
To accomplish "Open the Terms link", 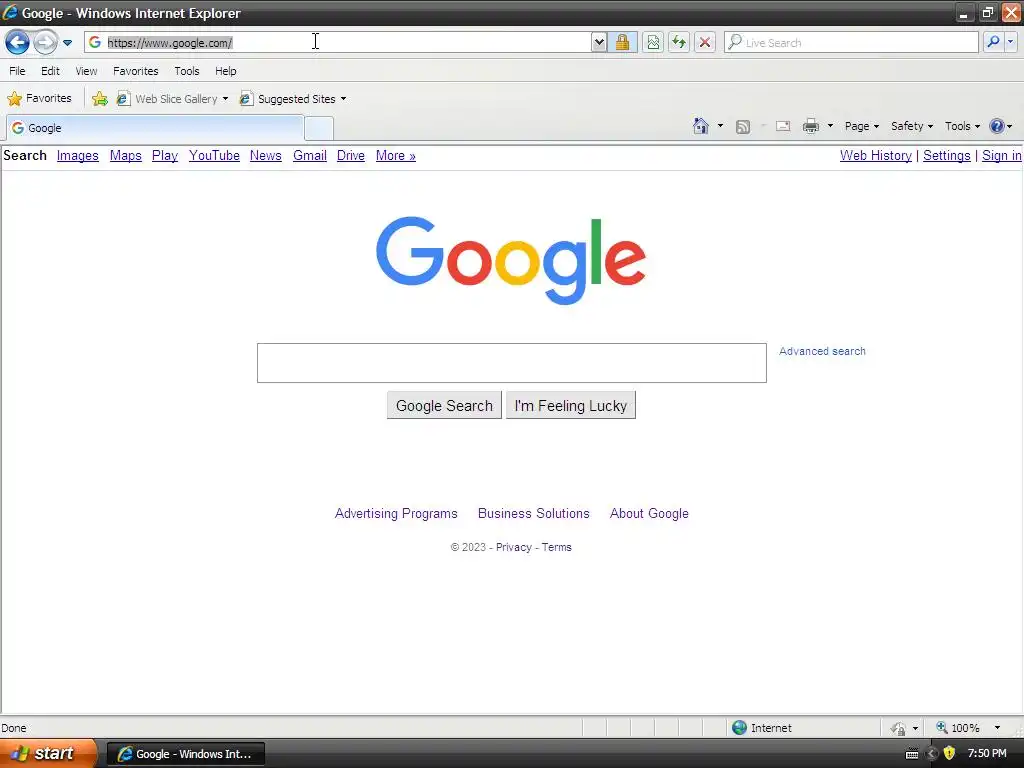I will click(556, 547).
